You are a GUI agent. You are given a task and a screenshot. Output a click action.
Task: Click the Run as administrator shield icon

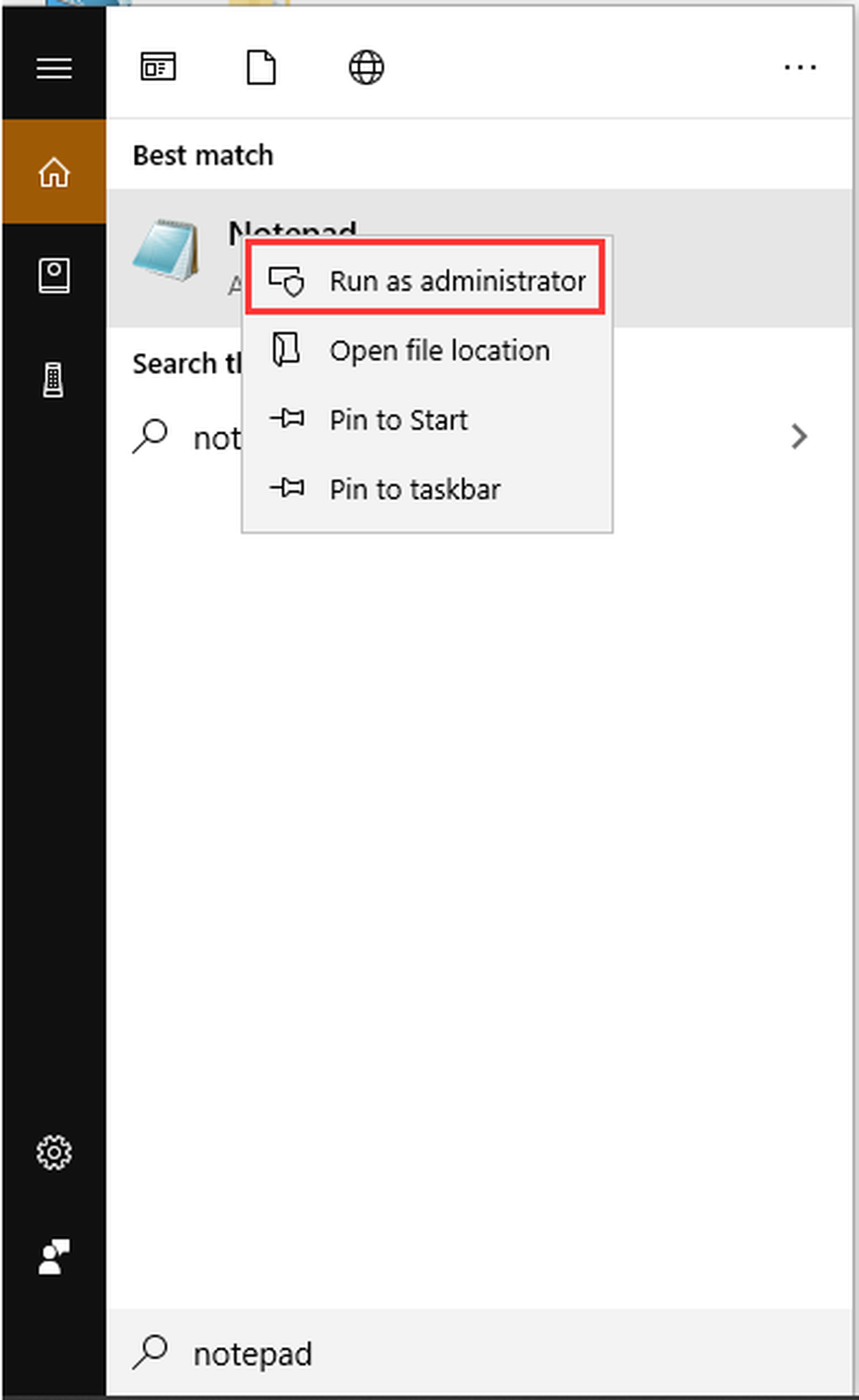pos(286,281)
